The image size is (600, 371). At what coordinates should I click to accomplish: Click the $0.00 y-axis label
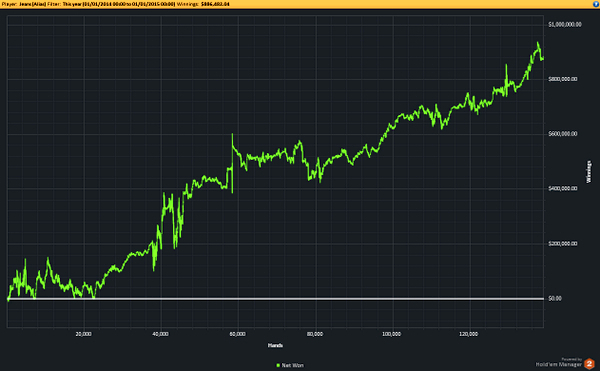tap(555, 298)
